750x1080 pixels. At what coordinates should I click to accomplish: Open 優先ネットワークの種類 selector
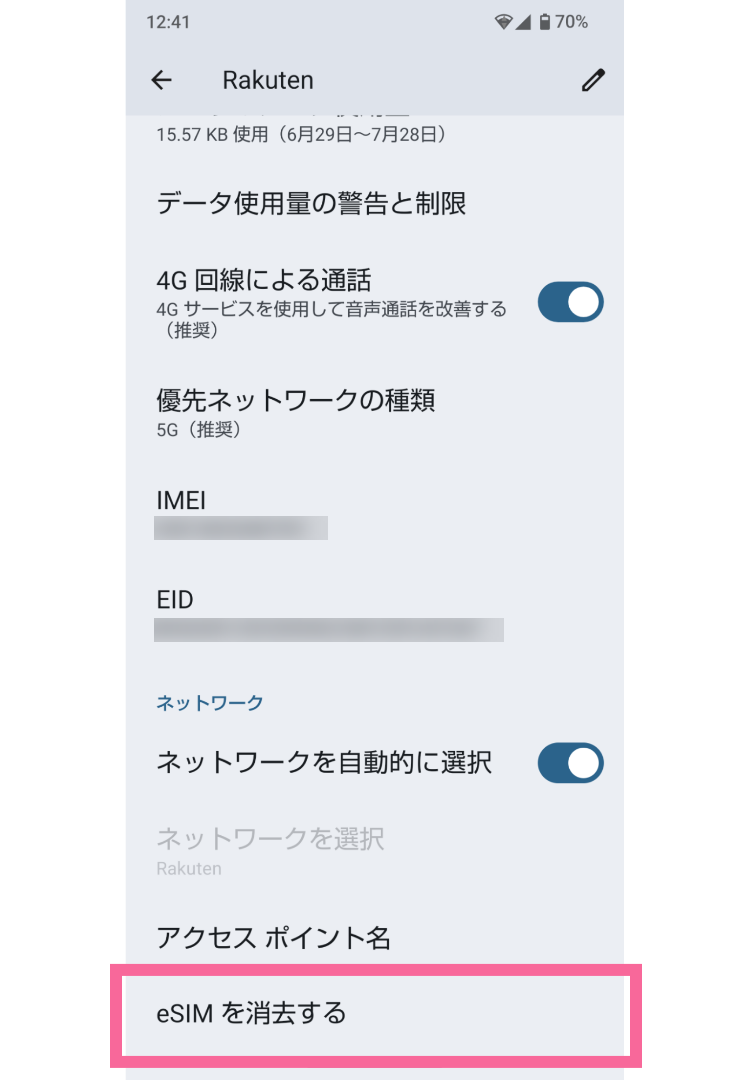tap(296, 412)
